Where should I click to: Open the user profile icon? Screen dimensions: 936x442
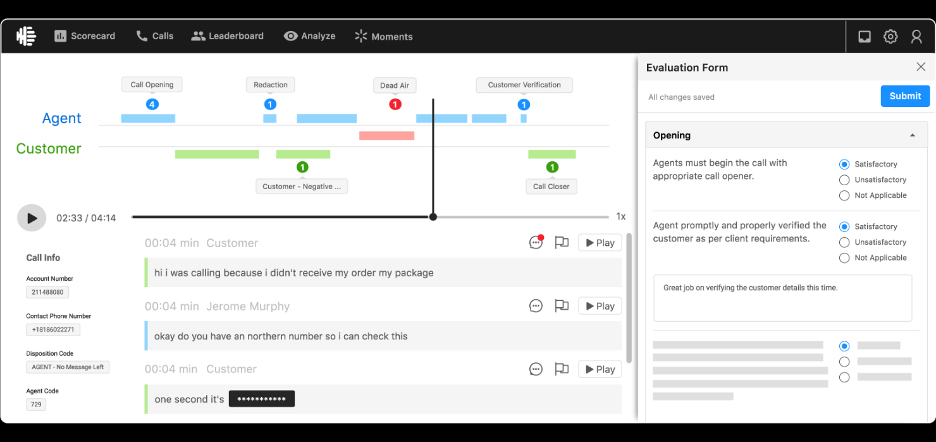(916, 37)
